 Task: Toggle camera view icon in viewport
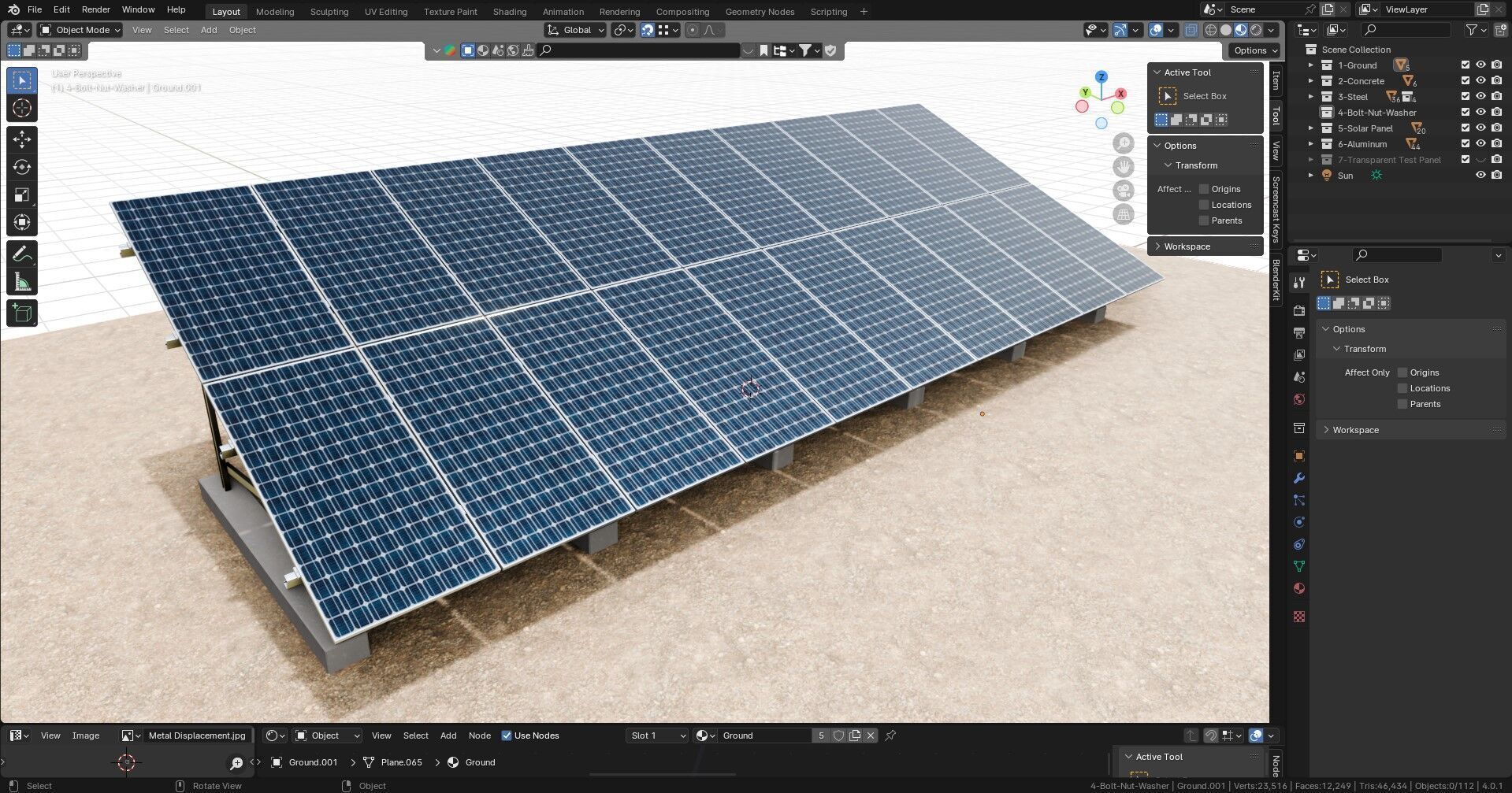point(1123,191)
